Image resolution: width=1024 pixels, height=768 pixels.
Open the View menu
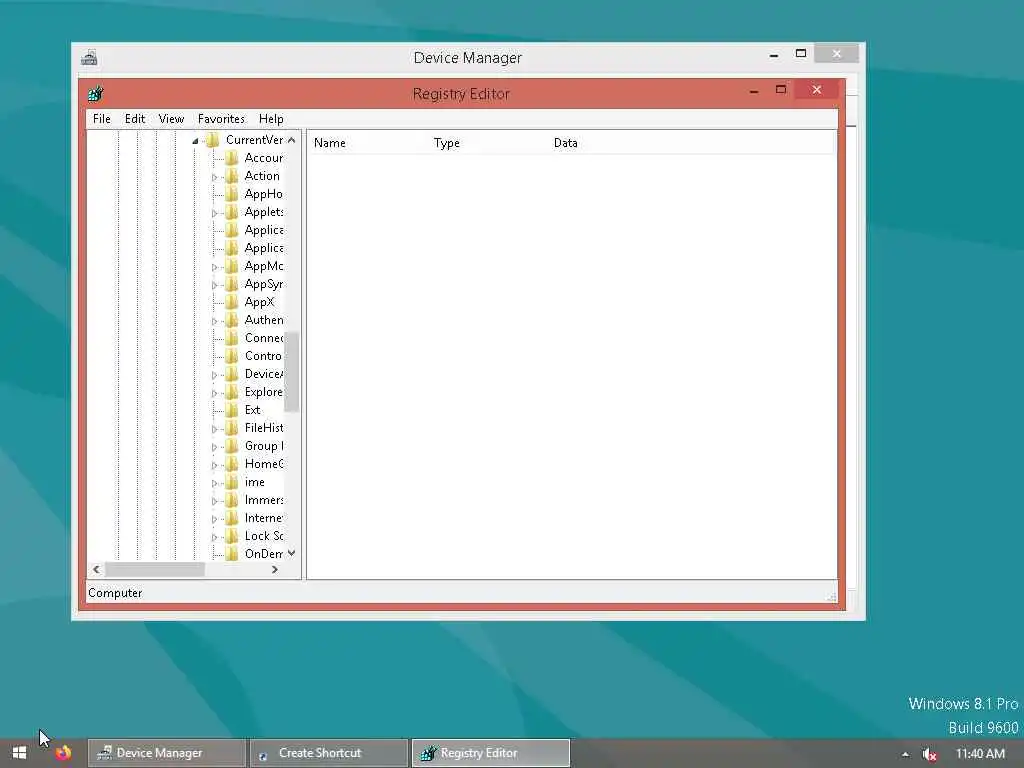tap(171, 119)
